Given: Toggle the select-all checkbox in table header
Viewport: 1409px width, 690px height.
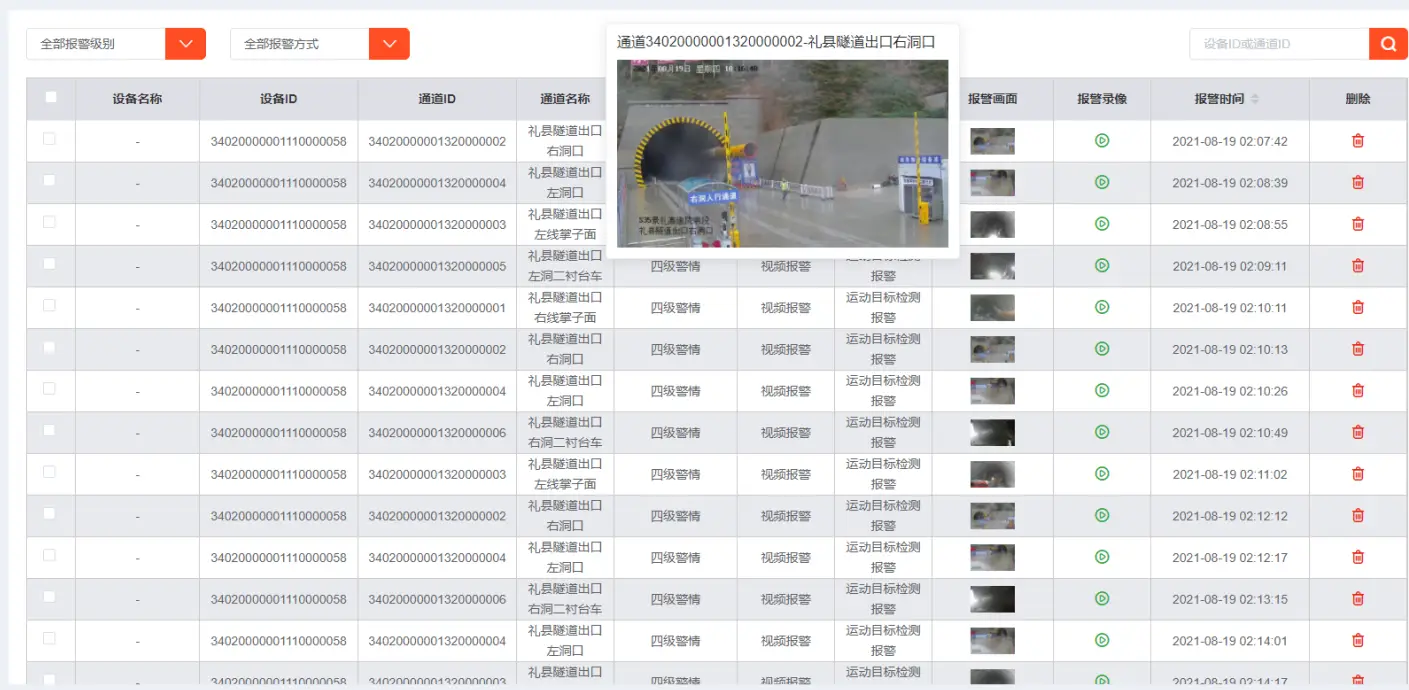Looking at the screenshot, I should (51, 97).
